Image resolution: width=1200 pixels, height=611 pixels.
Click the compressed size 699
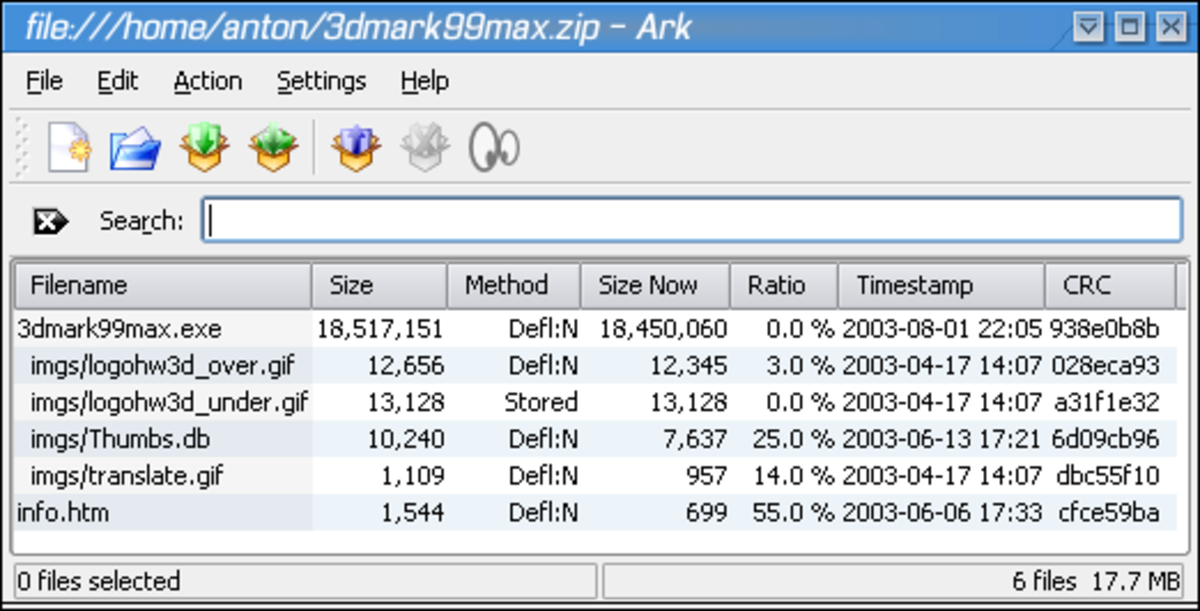pyautogui.click(x=706, y=513)
